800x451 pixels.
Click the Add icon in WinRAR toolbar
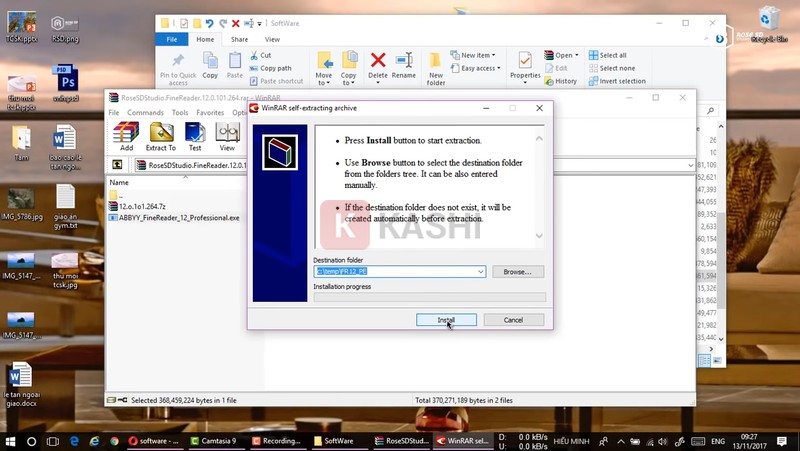[126, 137]
